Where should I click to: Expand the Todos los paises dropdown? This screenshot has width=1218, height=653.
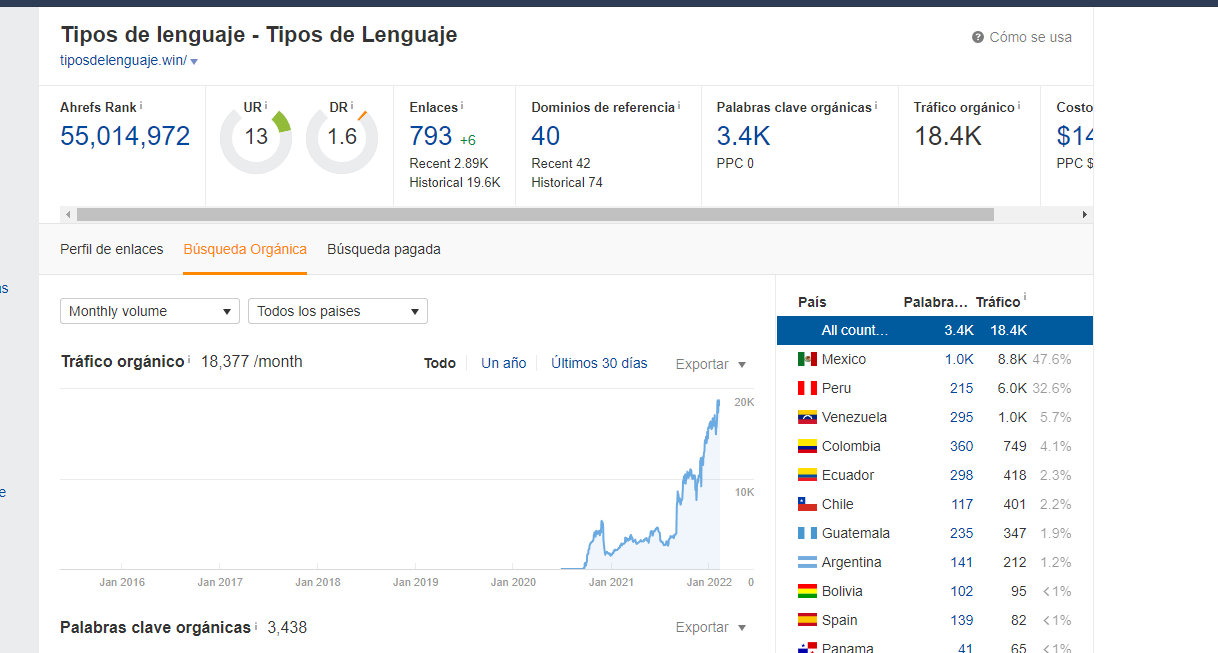pos(337,311)
